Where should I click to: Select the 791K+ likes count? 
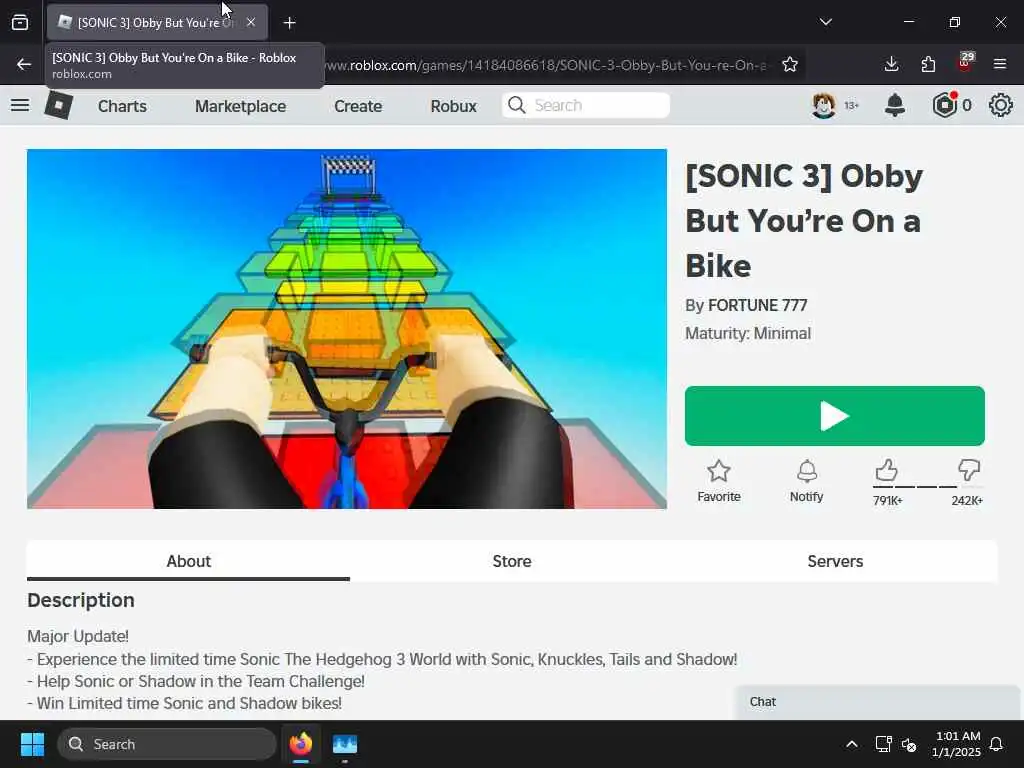click(888, 501)
